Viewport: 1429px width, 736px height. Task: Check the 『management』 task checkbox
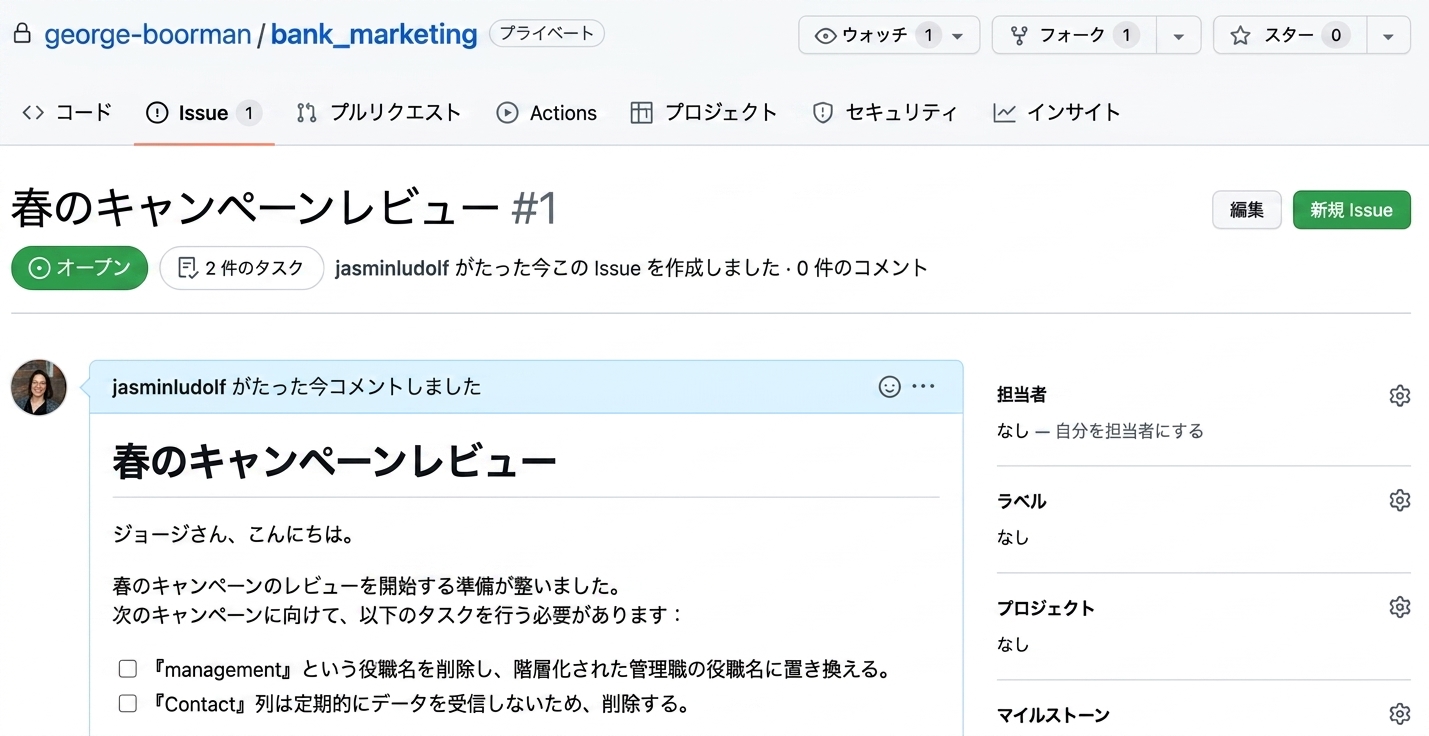click(128, 669)
